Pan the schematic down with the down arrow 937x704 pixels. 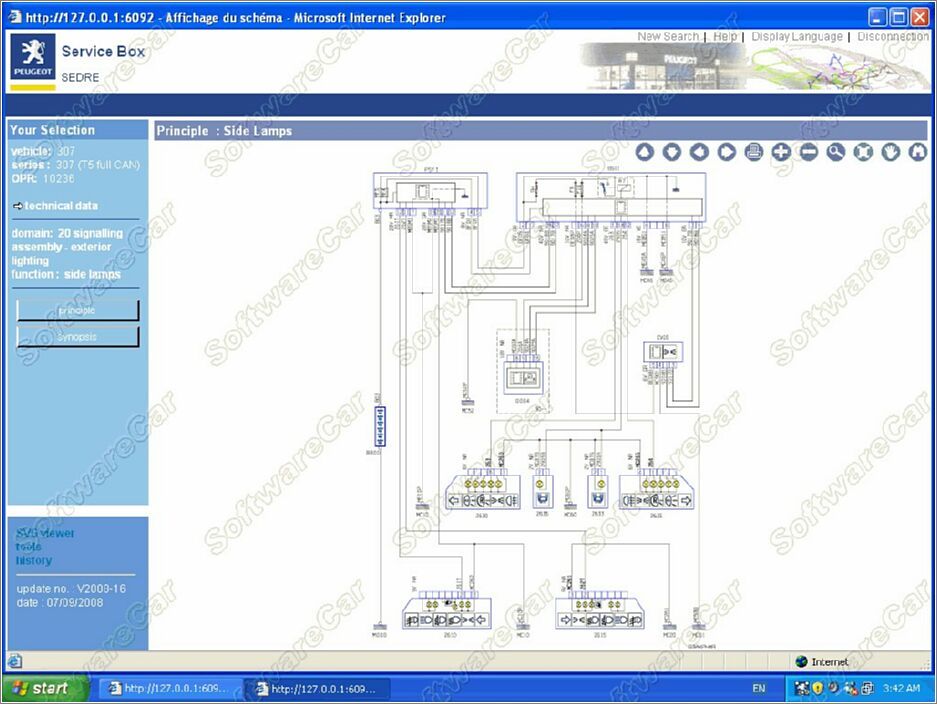672,152
